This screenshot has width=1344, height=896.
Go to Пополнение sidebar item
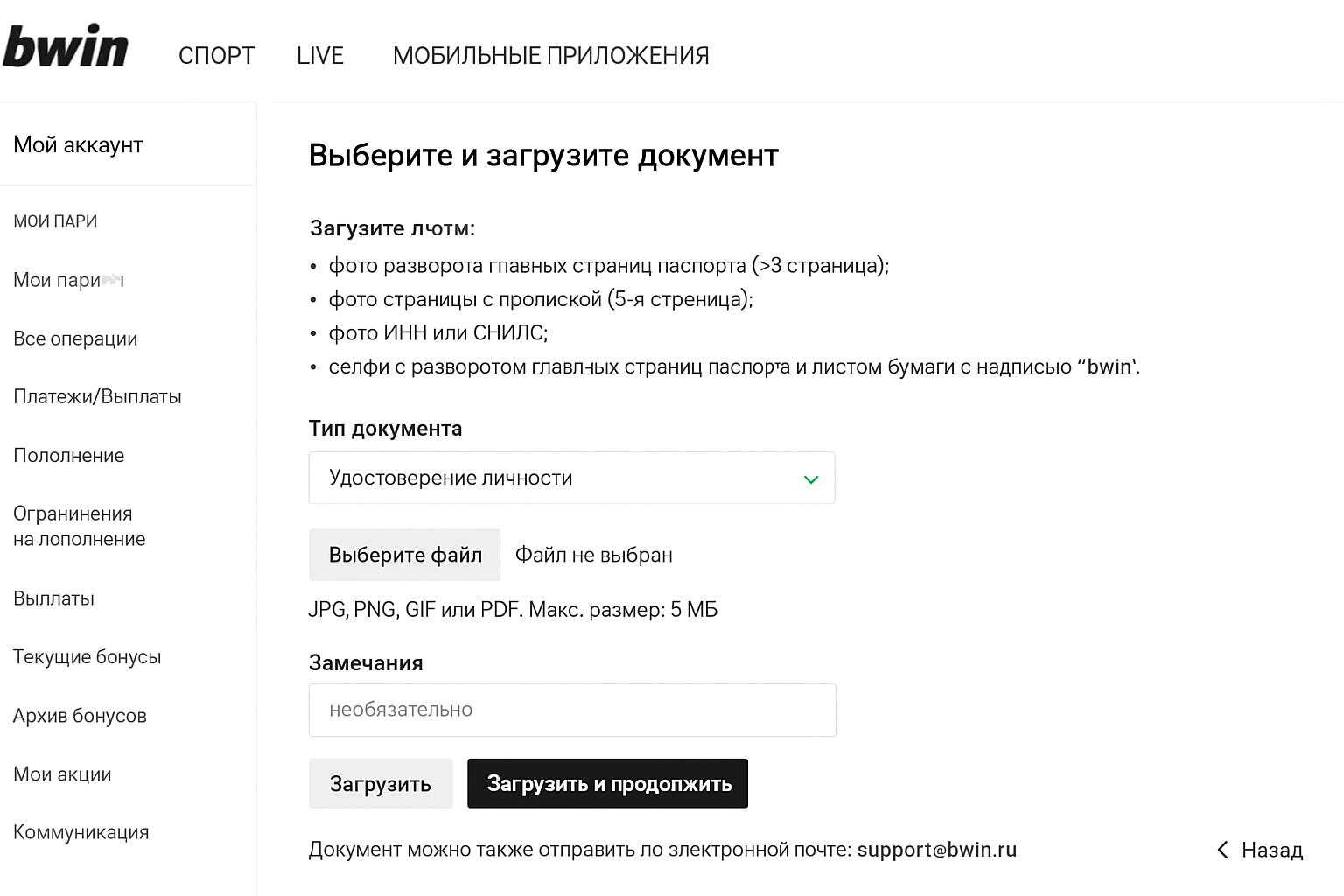click(x=69, y=456)
